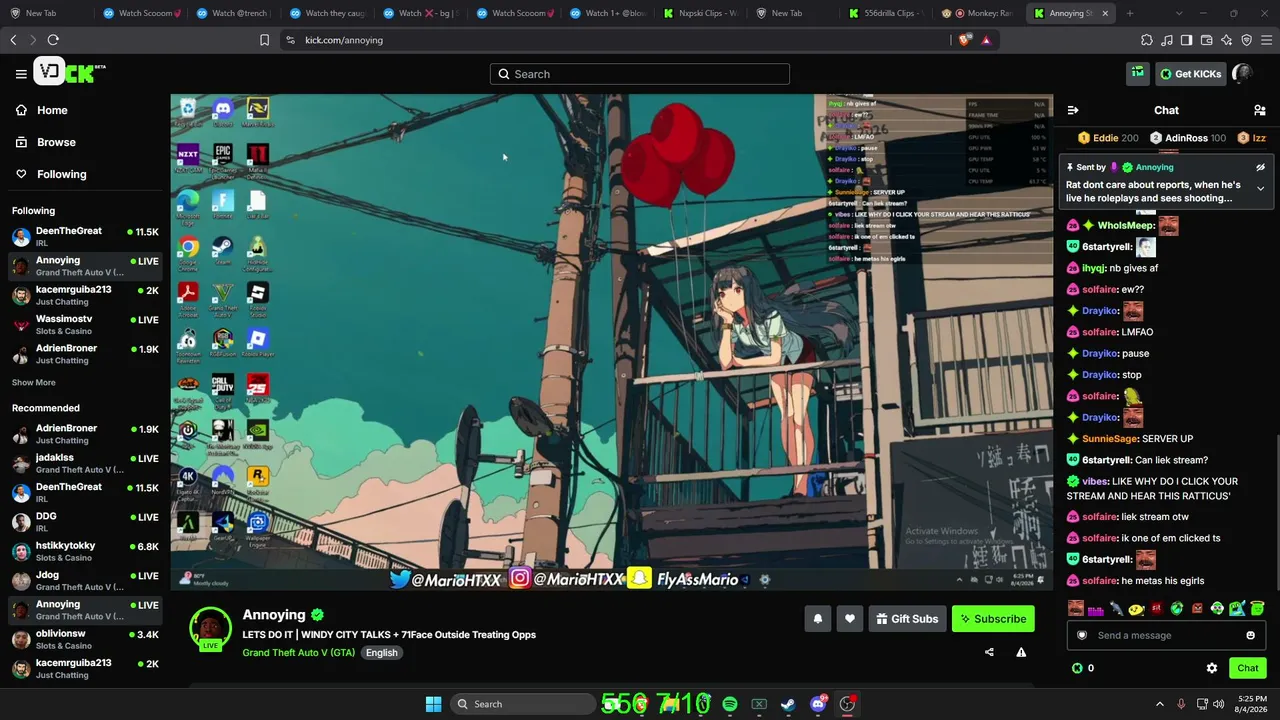Open chat settings gear
The width and height of the screenshot is (1280, 720).
1212,668
